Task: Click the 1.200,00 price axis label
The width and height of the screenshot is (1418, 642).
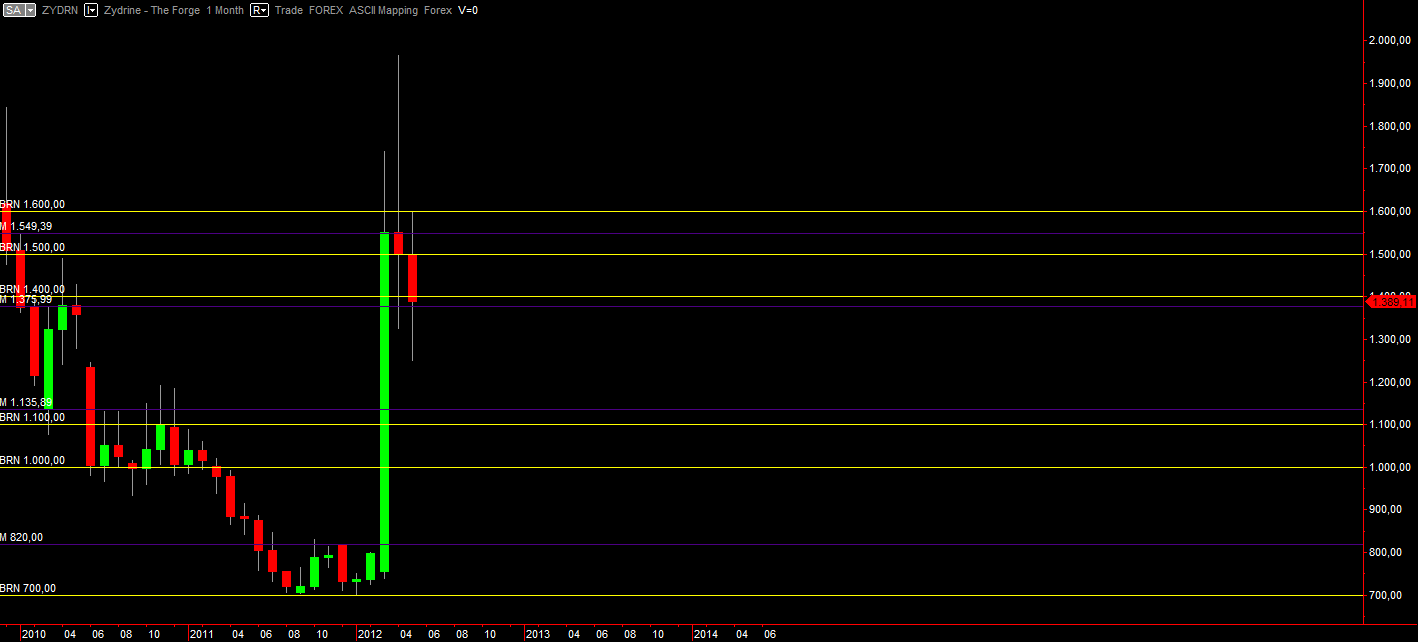Action: pos(1389,382)
